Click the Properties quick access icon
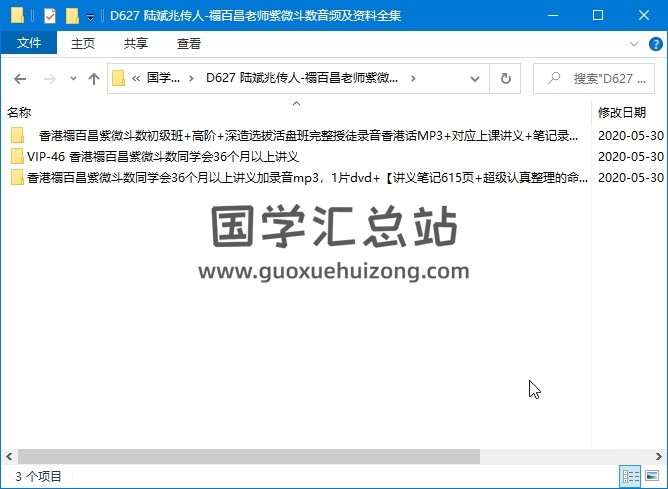The width and height of the screenshot is (668, 489). tap(50, 16)
